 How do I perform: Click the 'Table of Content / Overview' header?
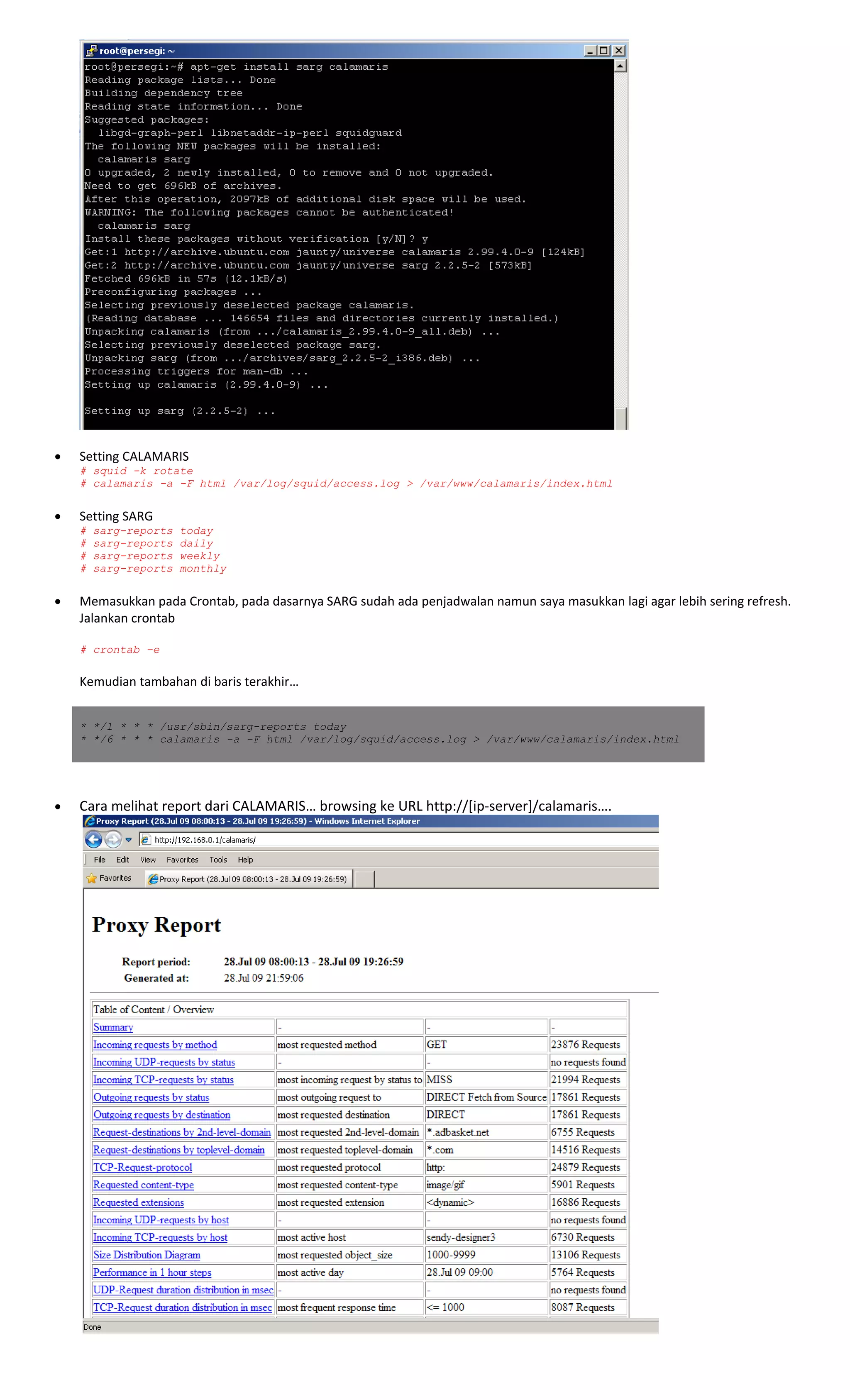359,1009
